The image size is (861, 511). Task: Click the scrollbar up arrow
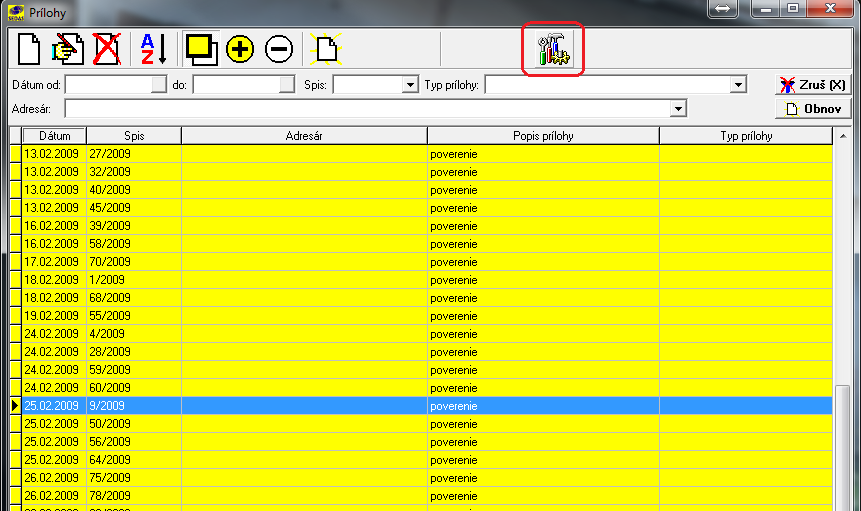[x=843, y=136]
